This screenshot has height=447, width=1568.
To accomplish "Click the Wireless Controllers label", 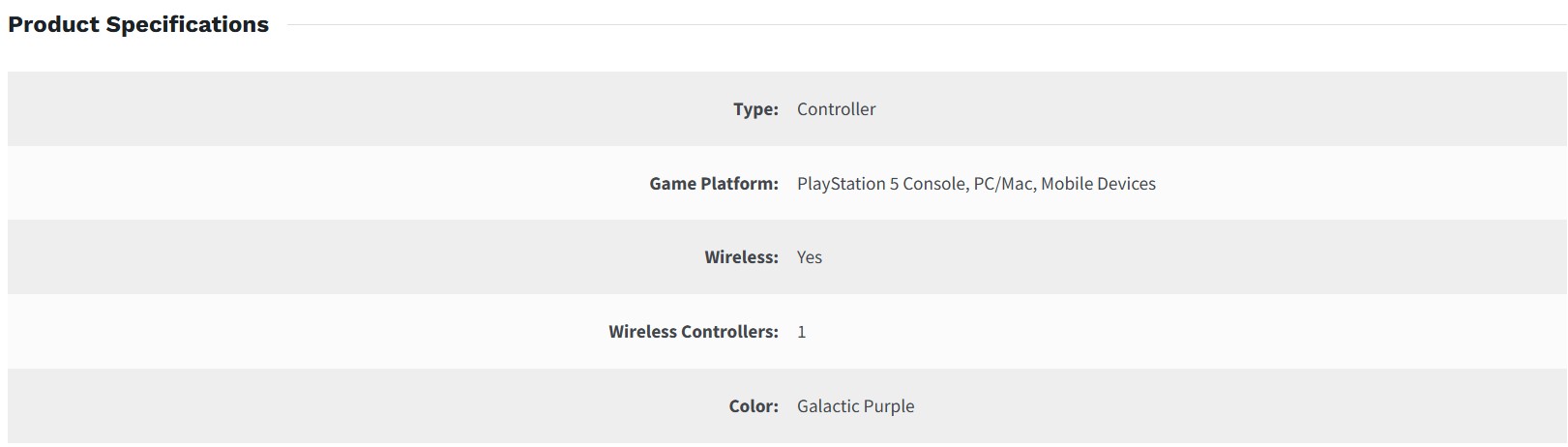I will 693,332.
